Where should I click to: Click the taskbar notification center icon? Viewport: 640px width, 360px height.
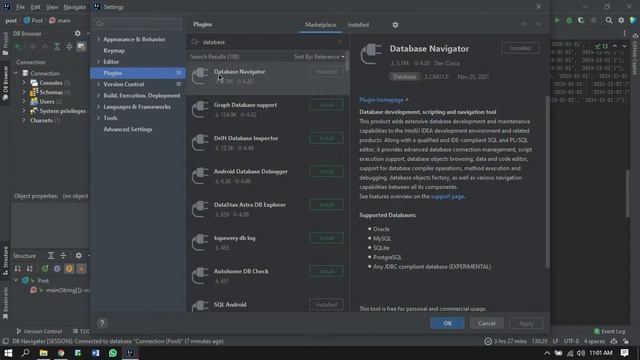[x=624, y=353]
